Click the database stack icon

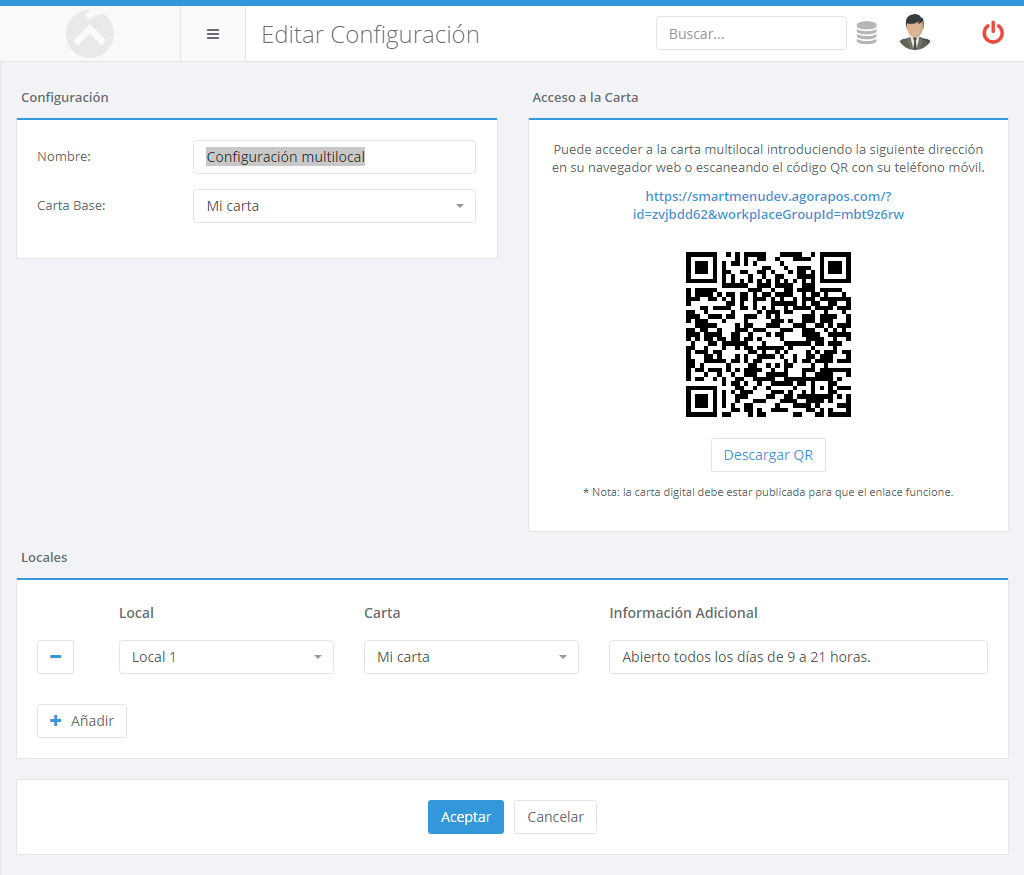click(867, 33)
